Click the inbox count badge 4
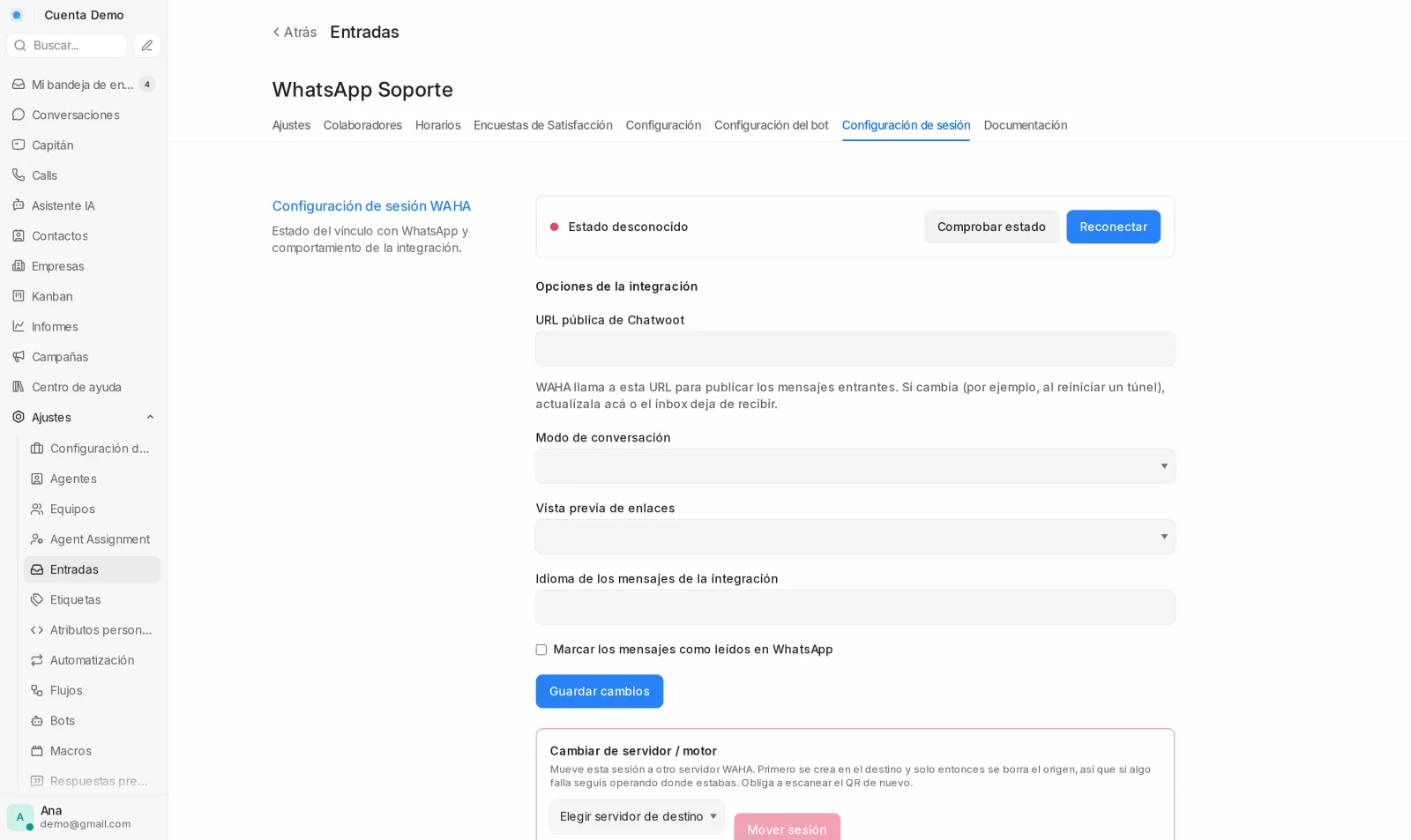The height and width of the screenshot is (840, 1411). [147, 85]
